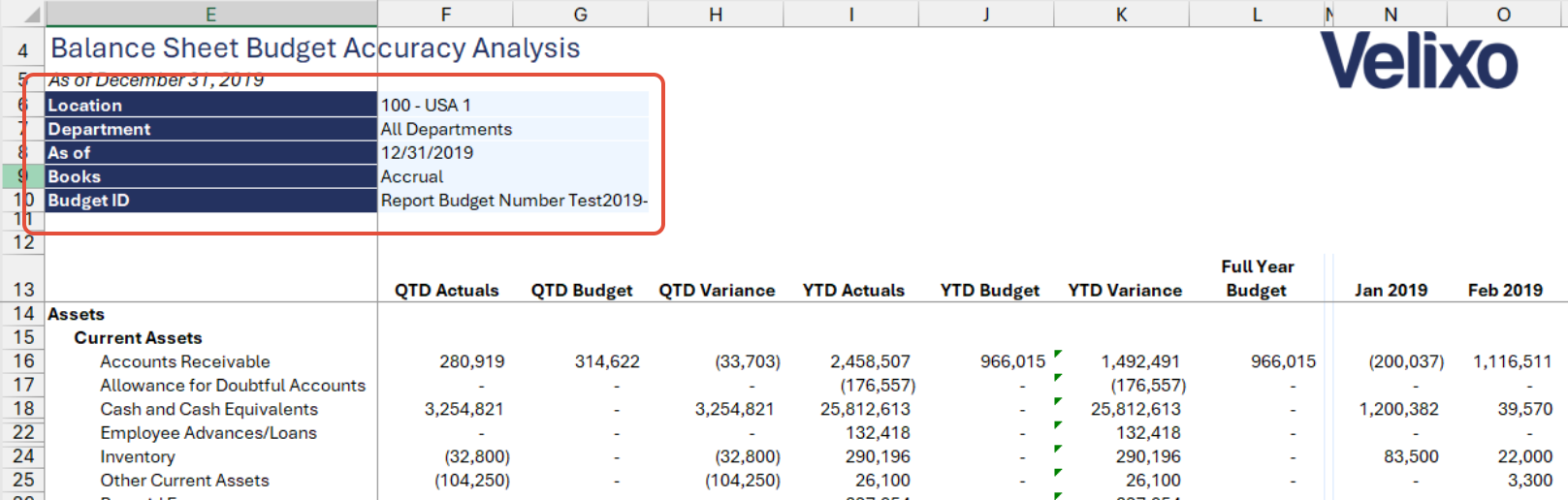Select column F header

tap(445, 14)
